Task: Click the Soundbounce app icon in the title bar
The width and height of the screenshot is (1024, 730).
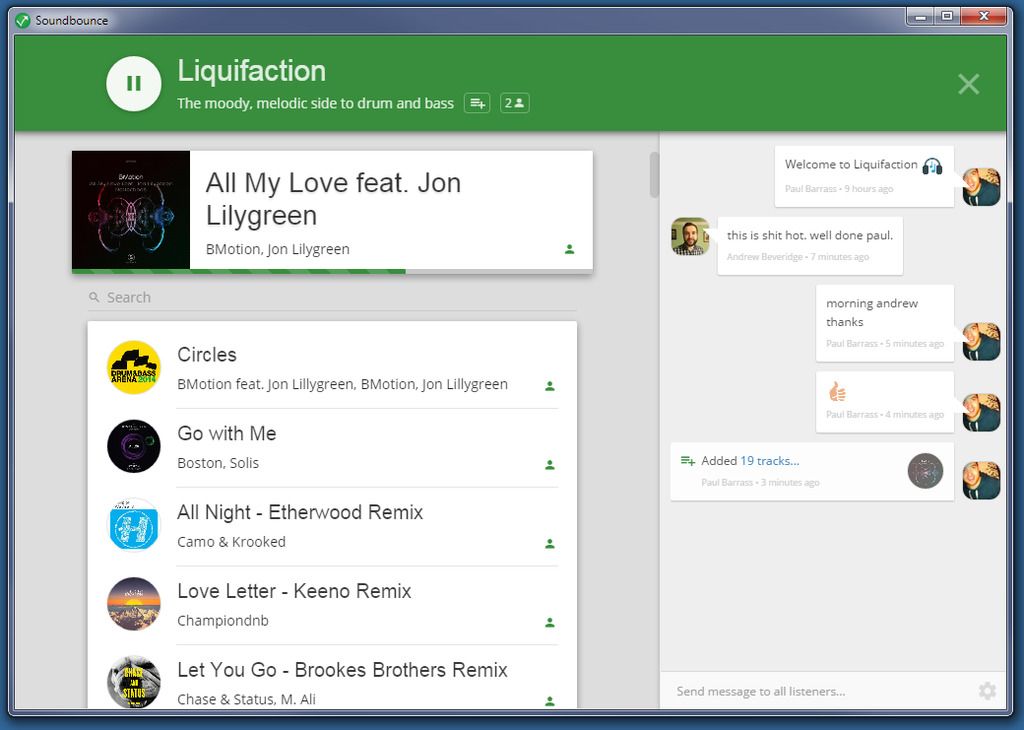Action: 23,20
